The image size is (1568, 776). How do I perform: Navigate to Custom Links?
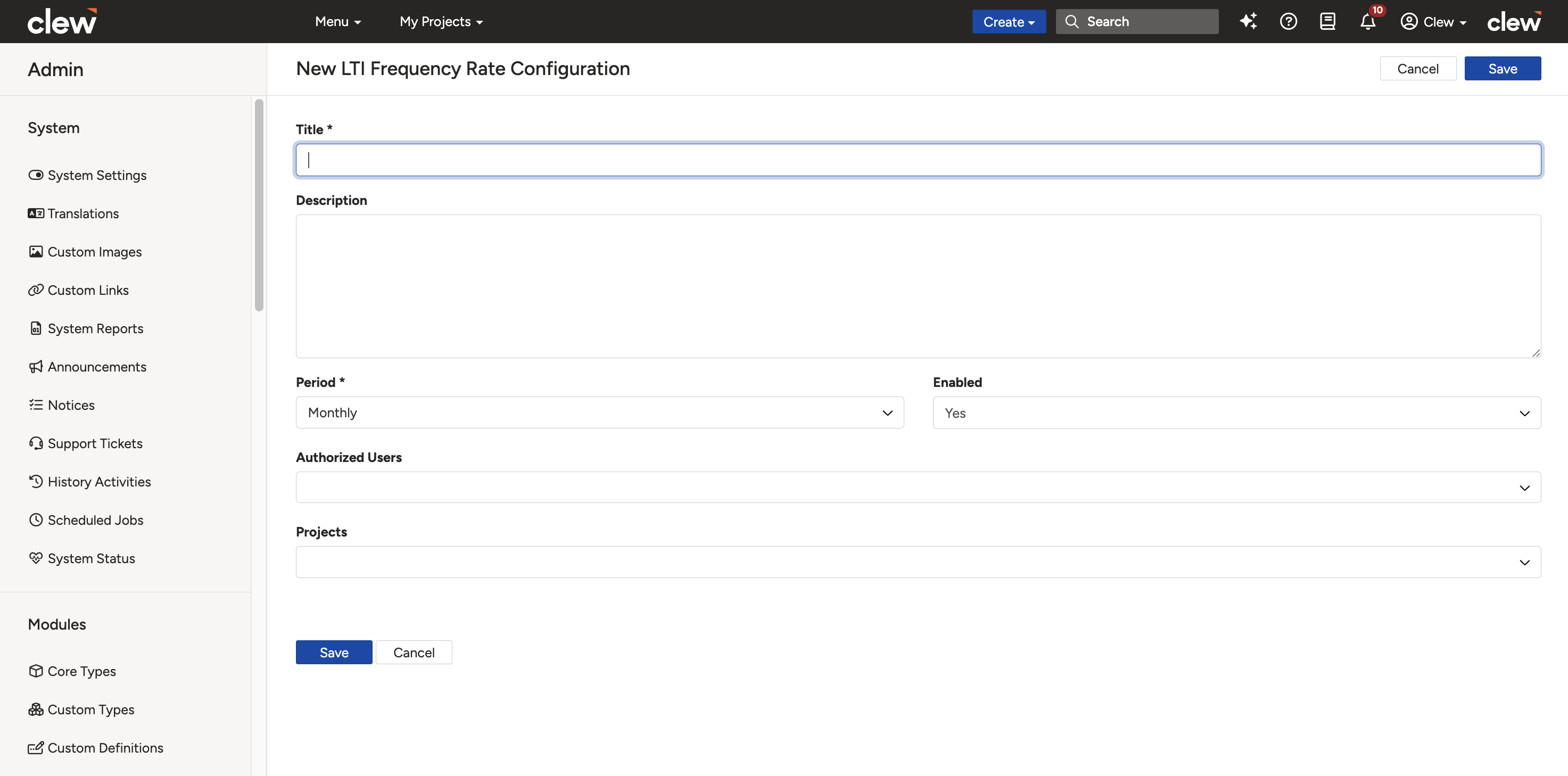88,290
